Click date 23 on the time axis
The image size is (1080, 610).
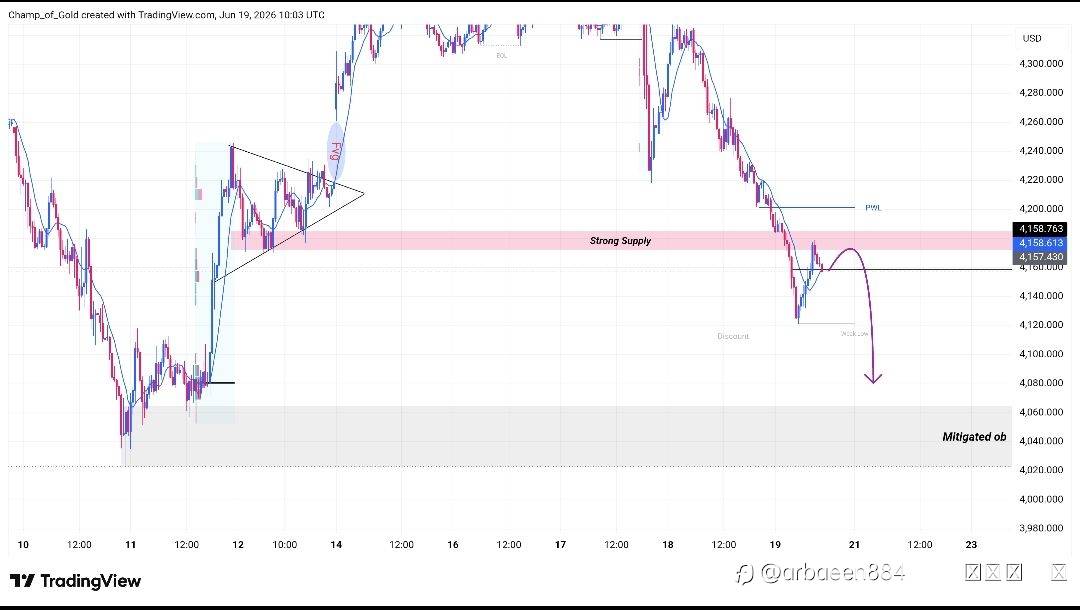pyautogui.click(x=970, y=545)
